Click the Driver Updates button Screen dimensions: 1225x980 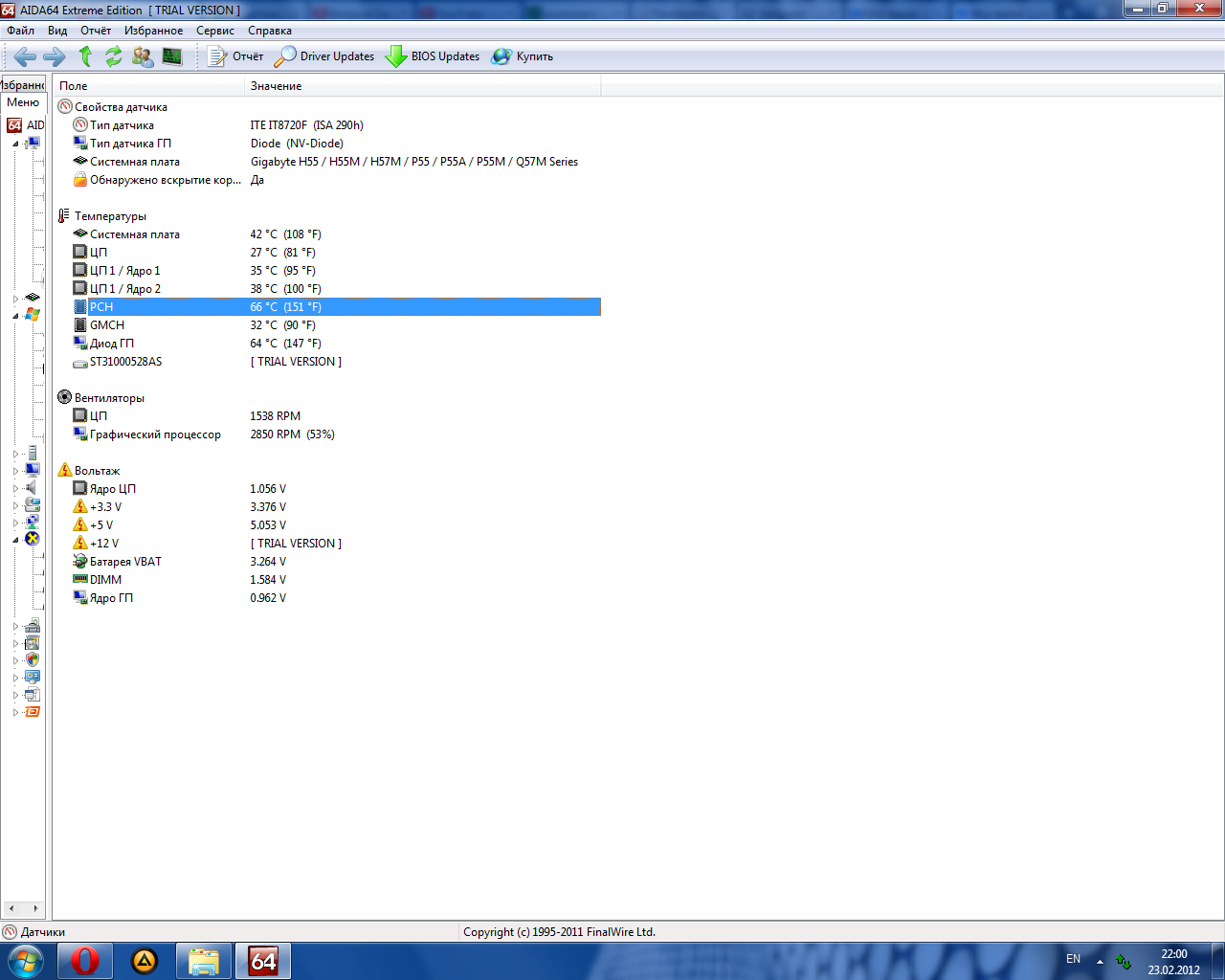(x=324, y=56)
